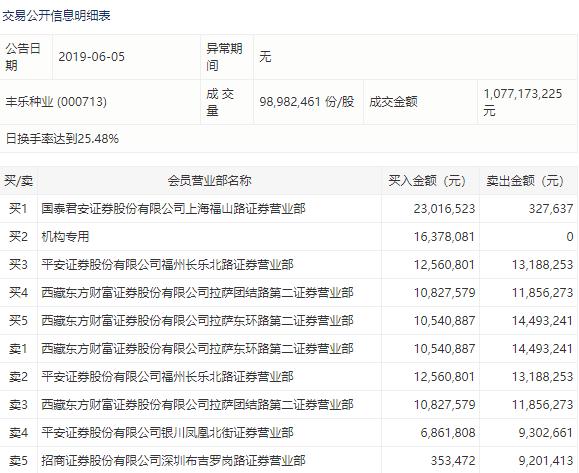Image resolution: width=579 pixels, height=473 pixels.
Task: Click the volume 98,982,461 份/股
Action: pyautogui.click(x=306, y=102)
